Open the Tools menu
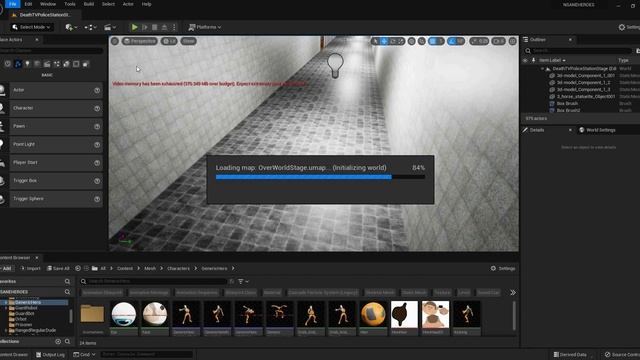 coord(70,4)
